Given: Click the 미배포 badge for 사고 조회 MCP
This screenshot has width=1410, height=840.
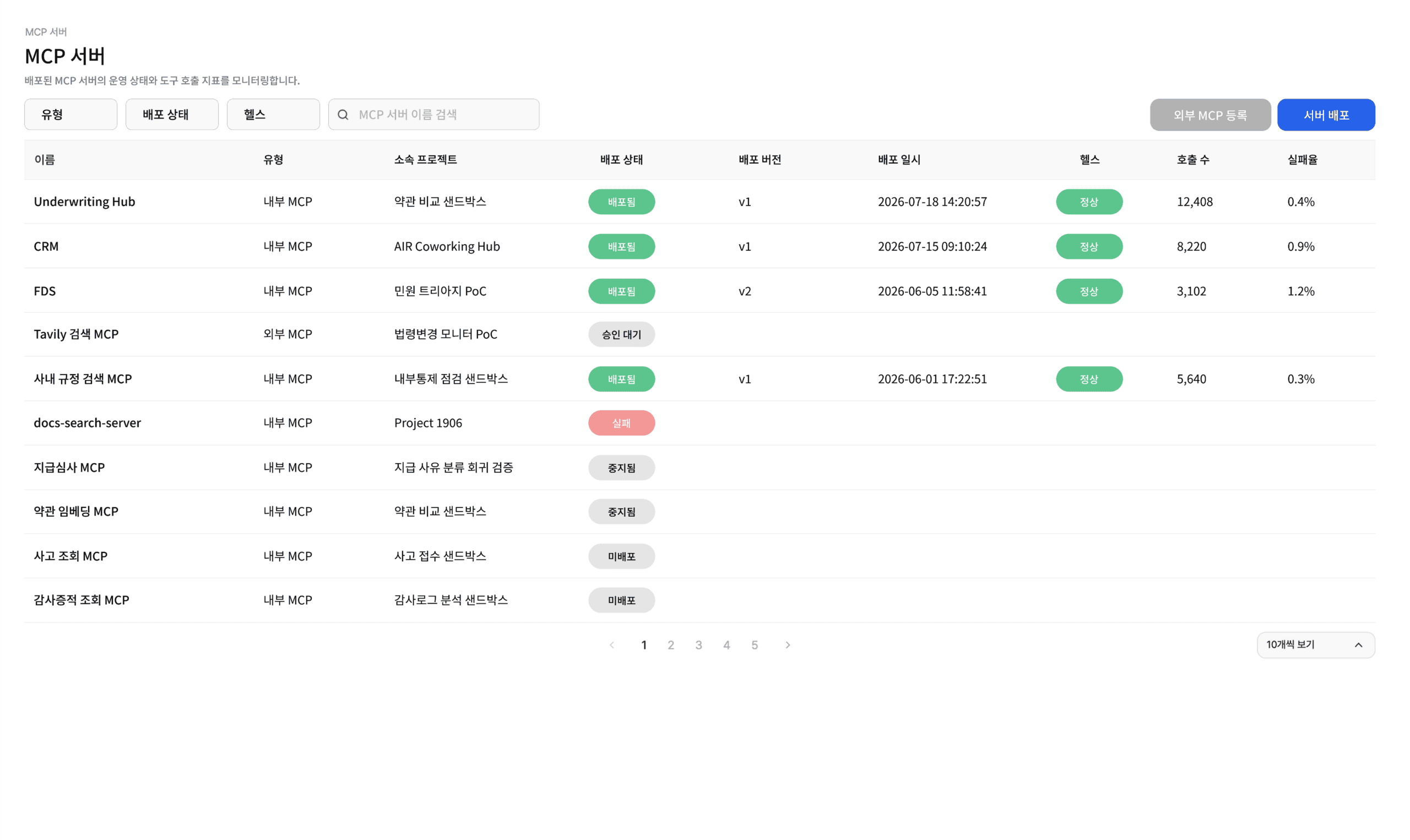Looking at the screenshot, I should tap(621, 556).
